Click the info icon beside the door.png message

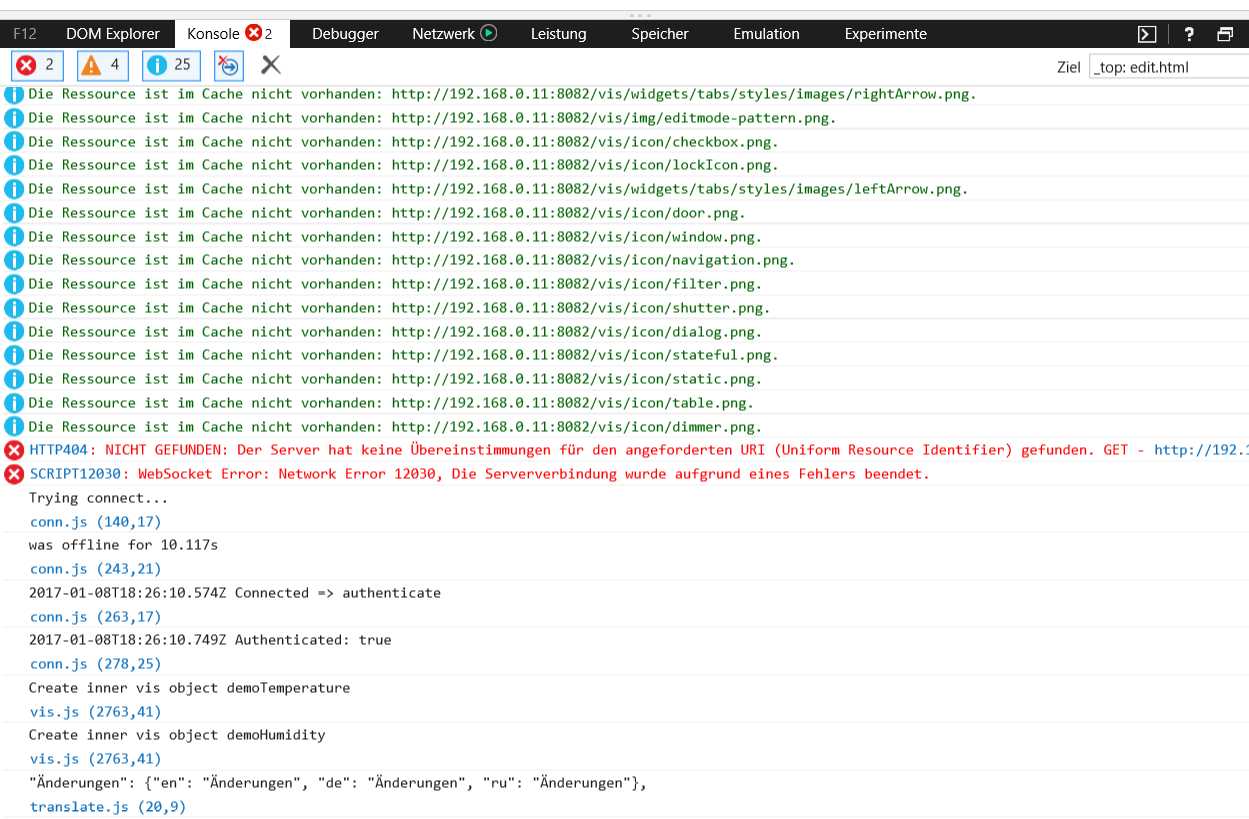tap(14, 213)
